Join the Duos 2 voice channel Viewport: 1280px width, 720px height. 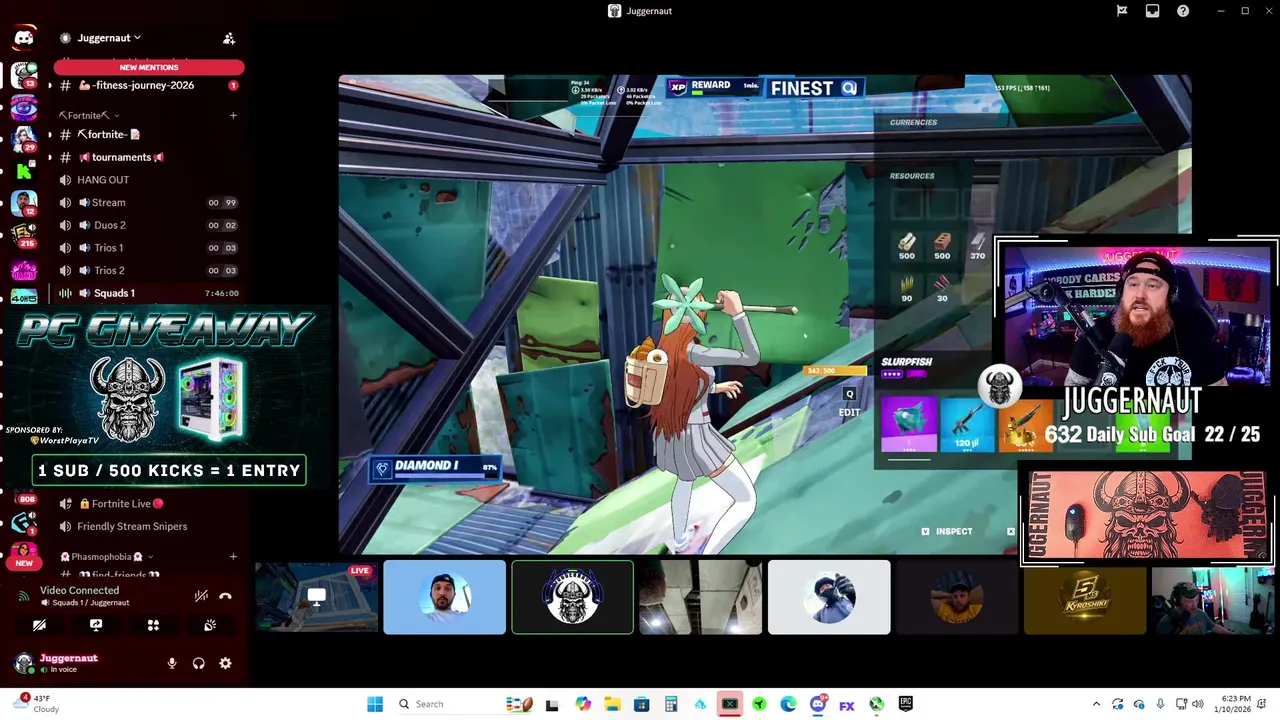[x=148, y=225]
